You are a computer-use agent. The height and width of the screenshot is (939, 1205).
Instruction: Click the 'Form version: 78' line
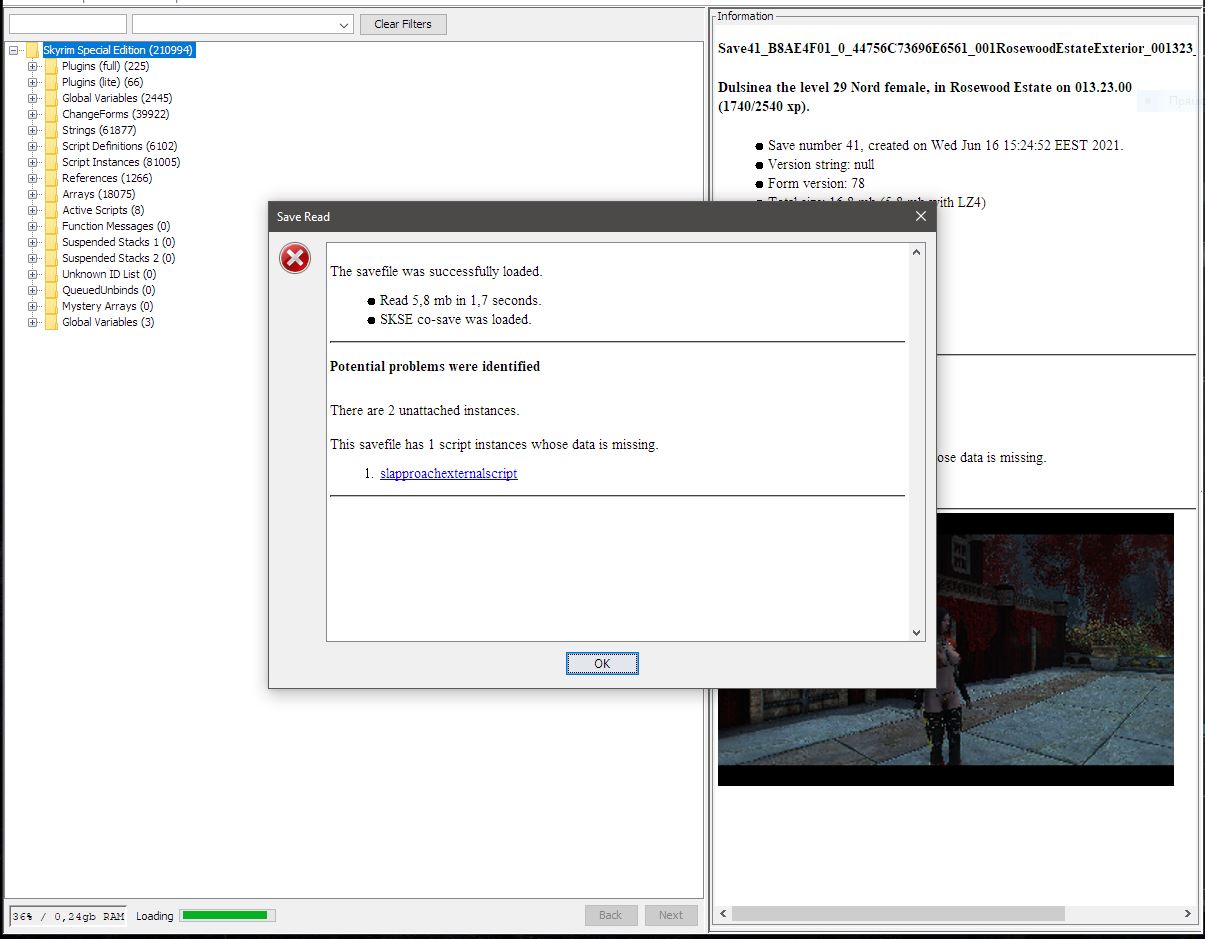(816, 183)
